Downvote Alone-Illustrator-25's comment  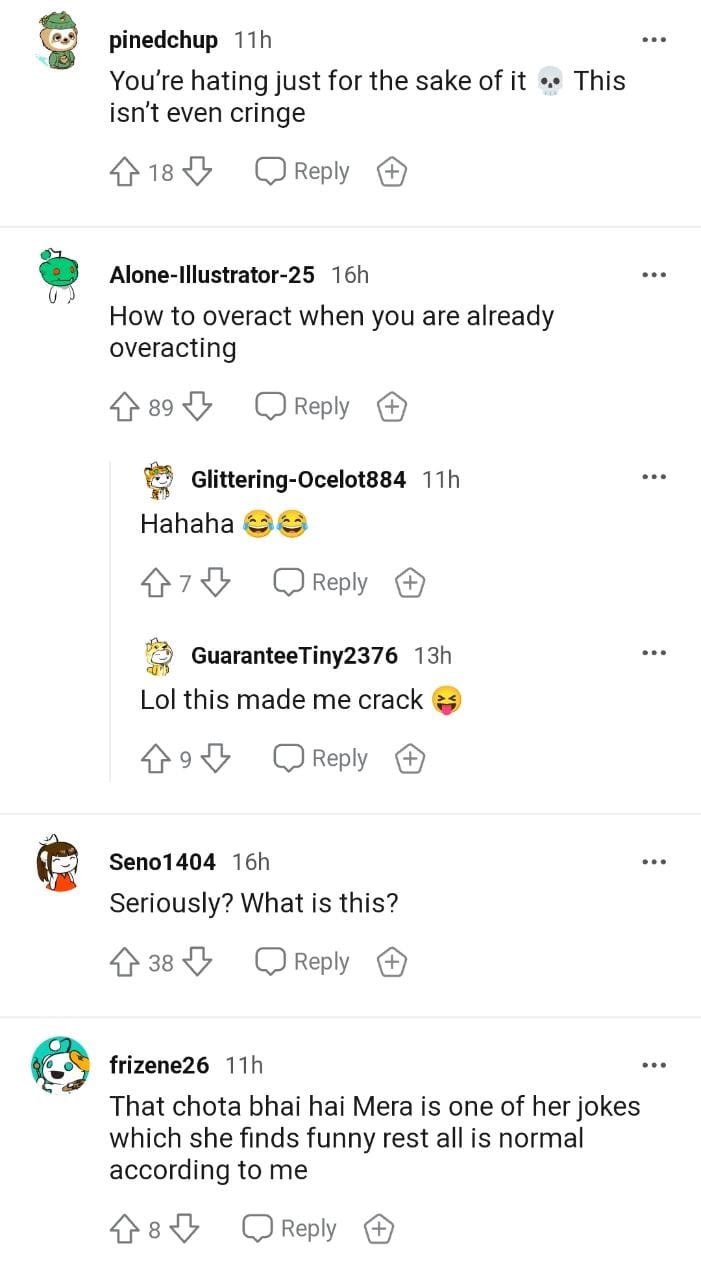(x=198, y=407)
